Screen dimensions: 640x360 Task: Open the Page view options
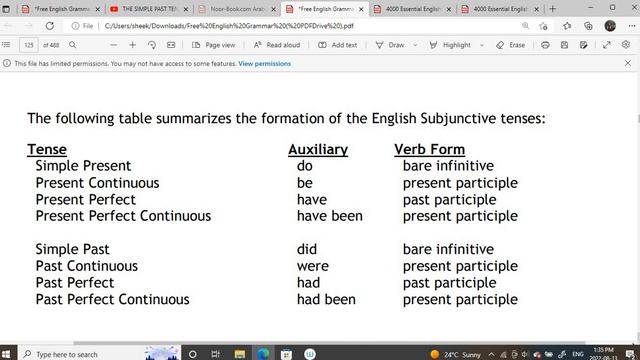point(213,45)
